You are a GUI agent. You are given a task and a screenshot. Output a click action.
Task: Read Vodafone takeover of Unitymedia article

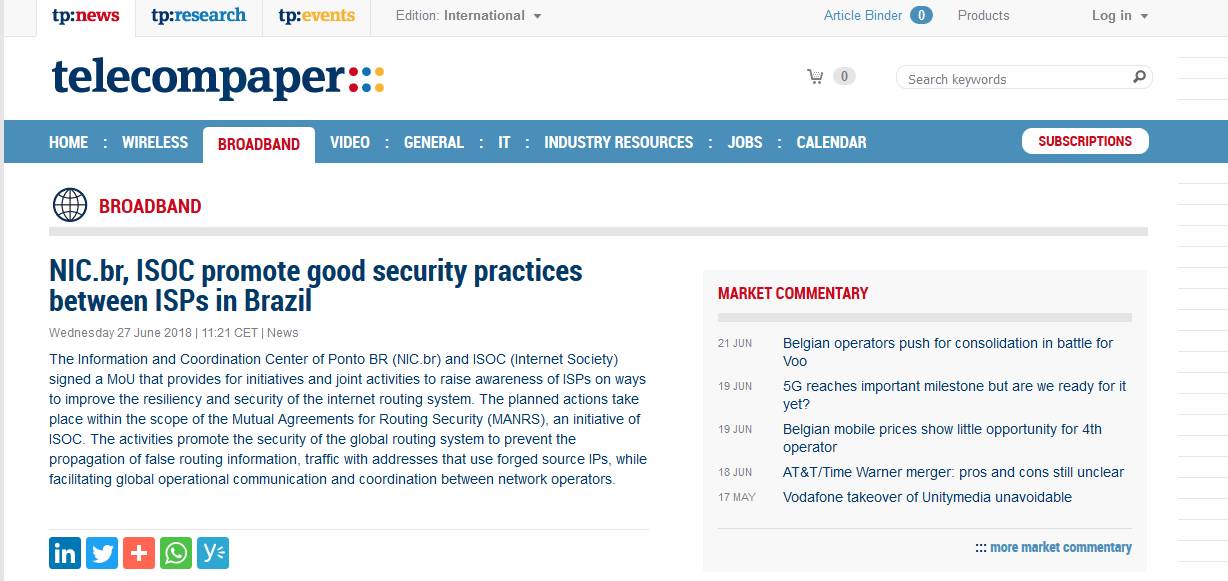click(x=927, y=497)
